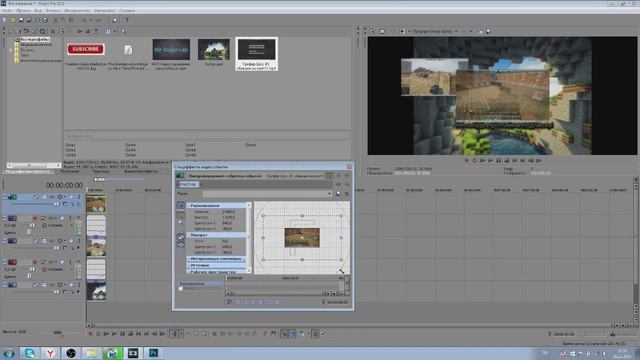Collapse the Расположение section header

tap(216, 206)
